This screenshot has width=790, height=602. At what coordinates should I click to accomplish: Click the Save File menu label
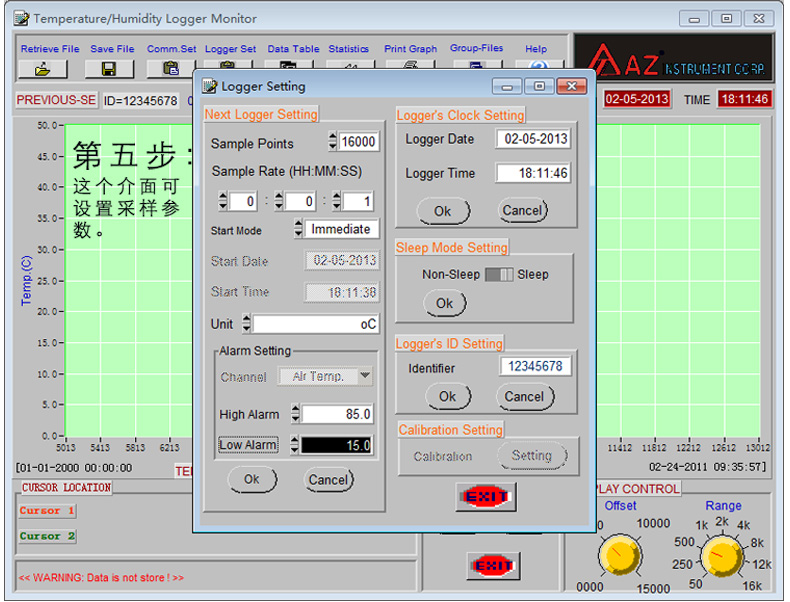tap(112, 49)
